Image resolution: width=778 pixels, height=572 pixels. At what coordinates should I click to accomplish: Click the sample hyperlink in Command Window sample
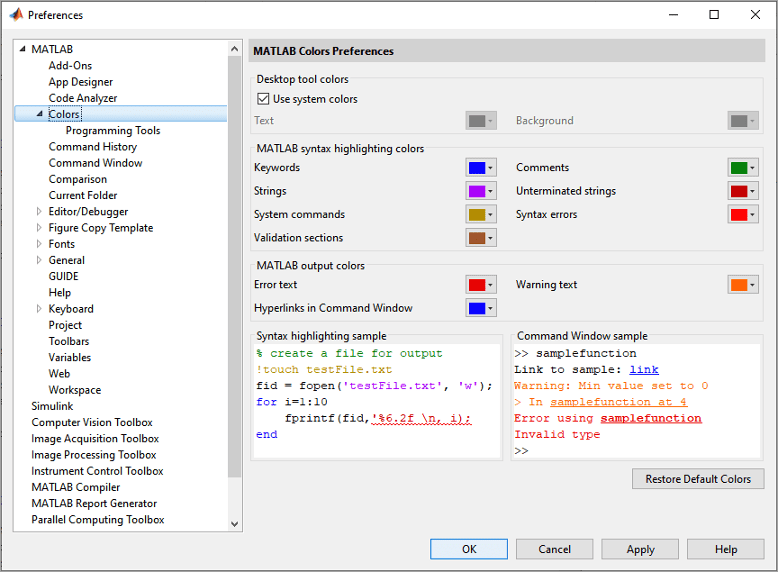click(x=644, y=370)
